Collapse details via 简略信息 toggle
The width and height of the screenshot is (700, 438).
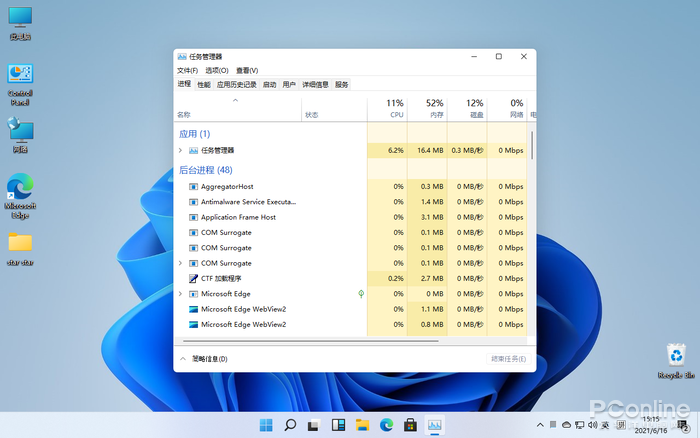pos(203,358)
